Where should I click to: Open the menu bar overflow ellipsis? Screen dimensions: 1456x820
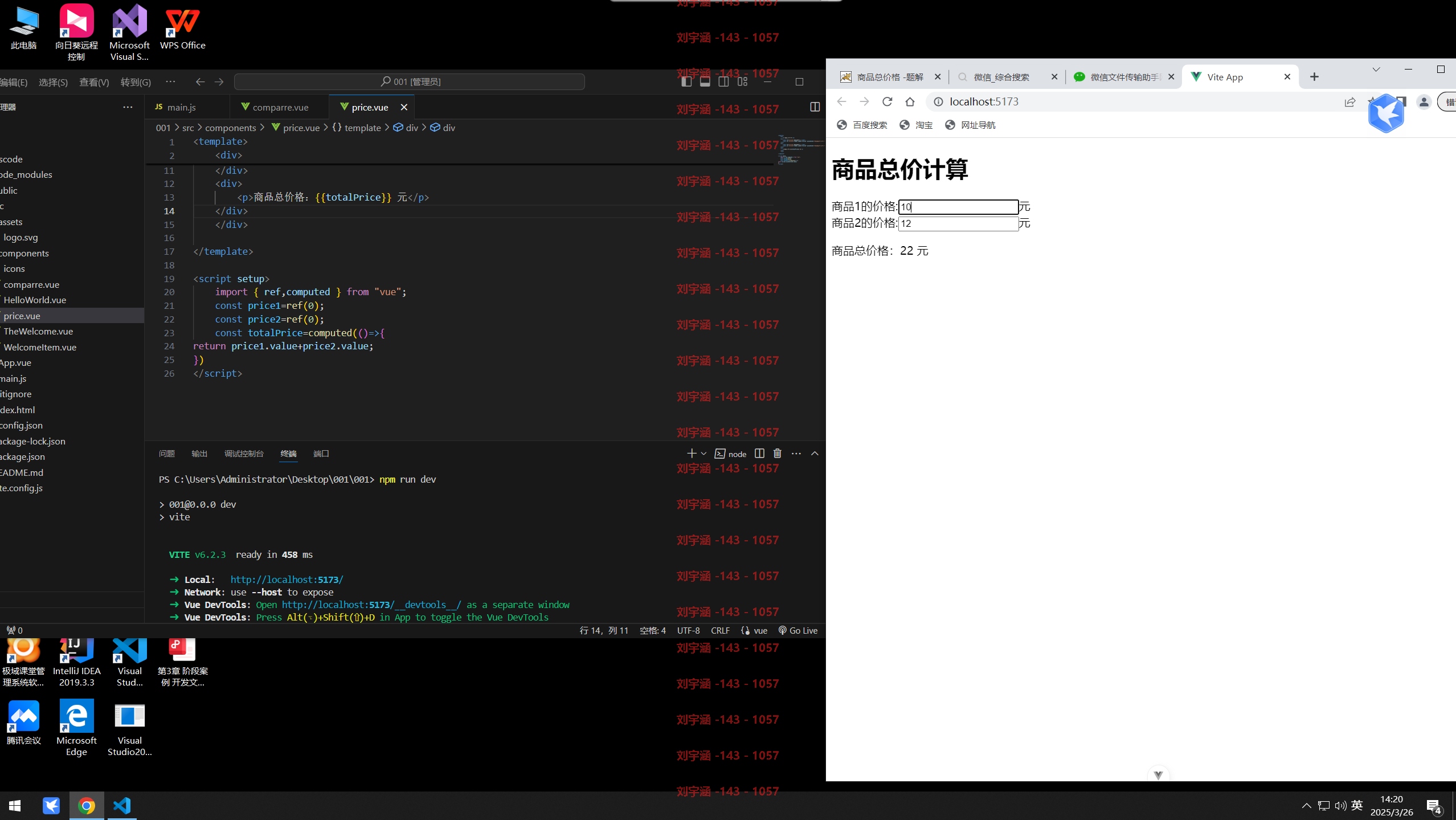click(x=170, y=81)
